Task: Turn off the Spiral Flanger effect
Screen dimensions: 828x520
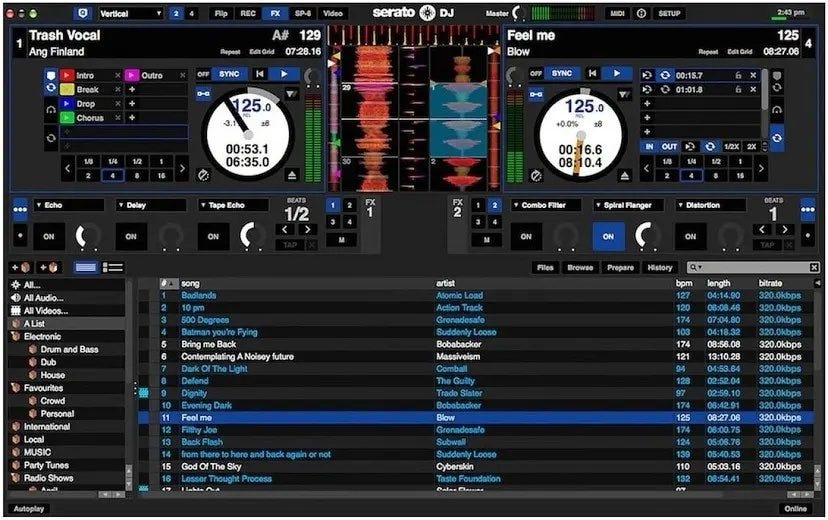Action: pos(608,237)
